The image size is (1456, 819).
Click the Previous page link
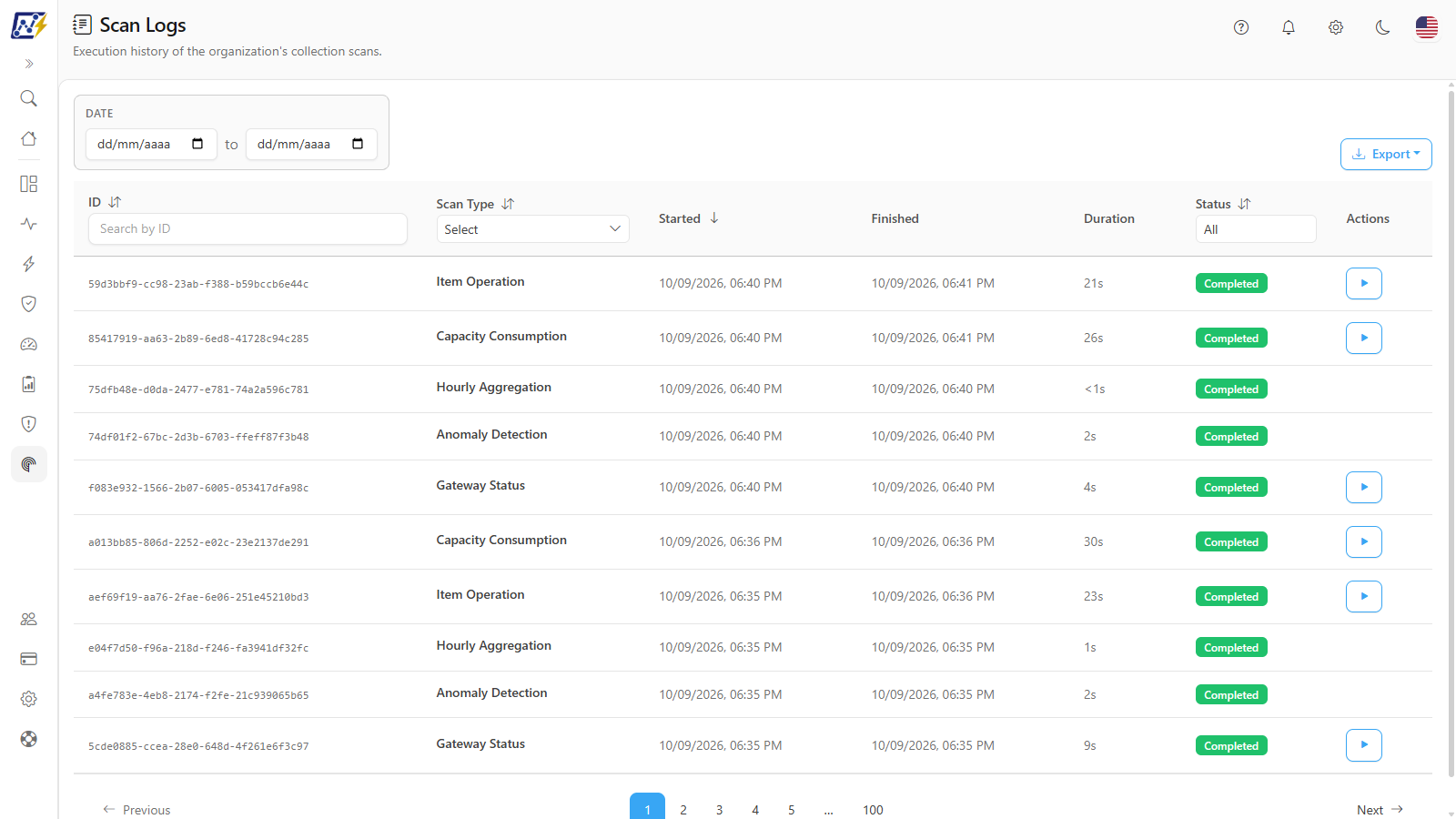136,809
